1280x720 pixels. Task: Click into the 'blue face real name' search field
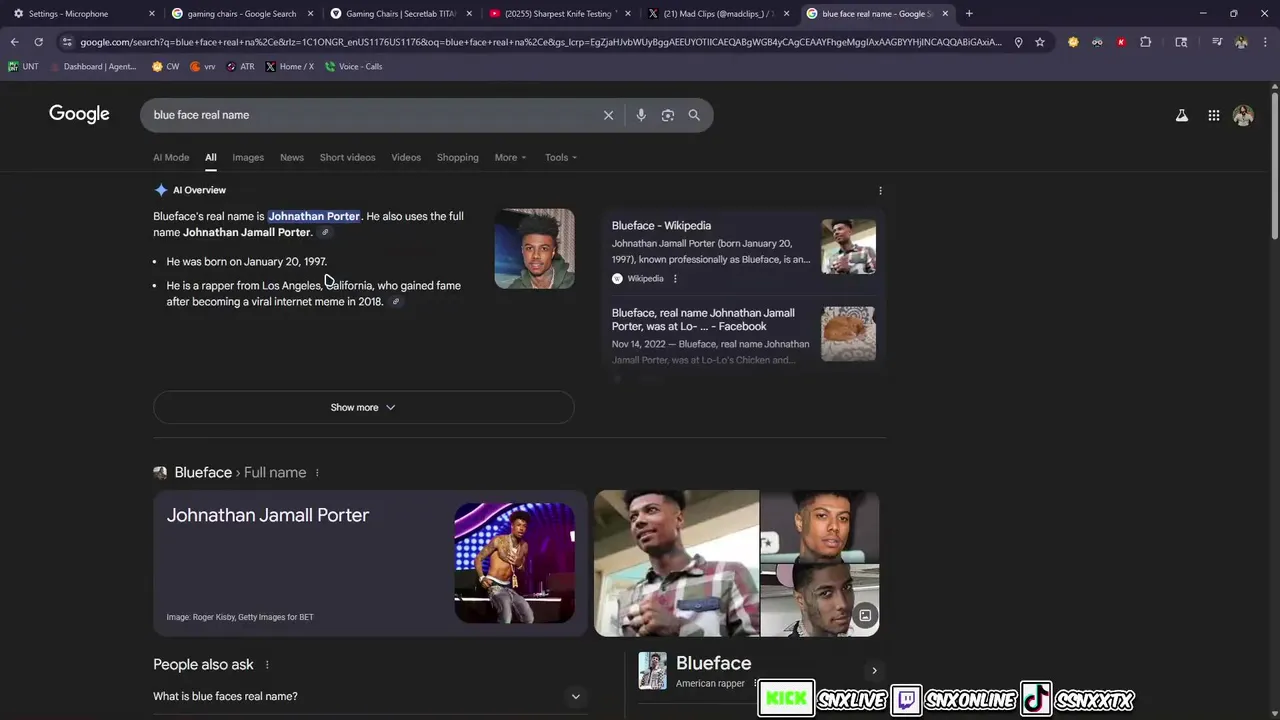pyautogui.click(x=370, y=115)
